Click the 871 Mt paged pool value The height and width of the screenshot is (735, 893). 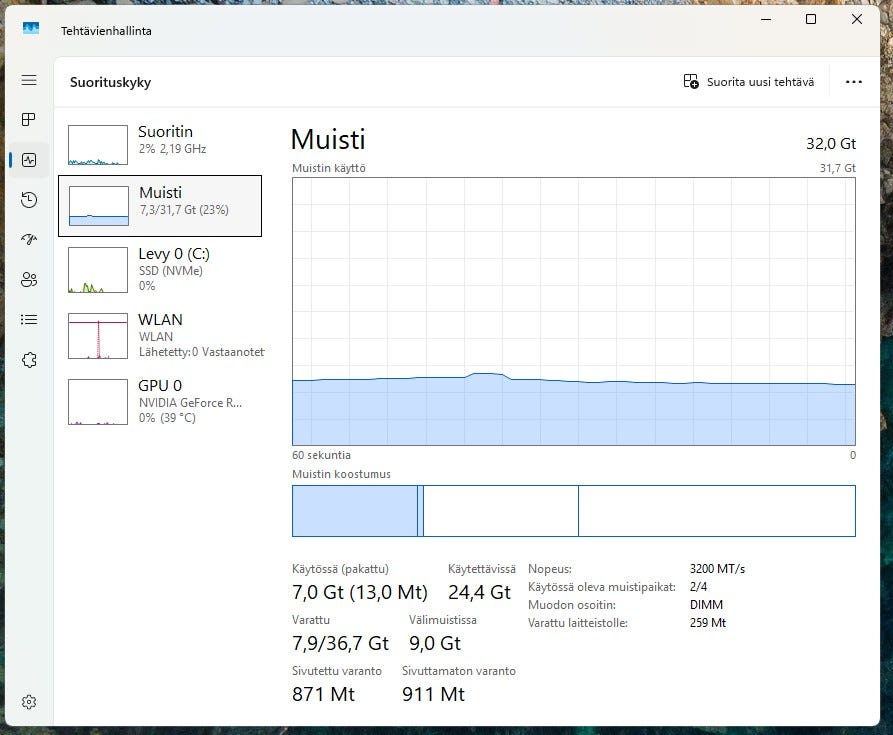323,694
